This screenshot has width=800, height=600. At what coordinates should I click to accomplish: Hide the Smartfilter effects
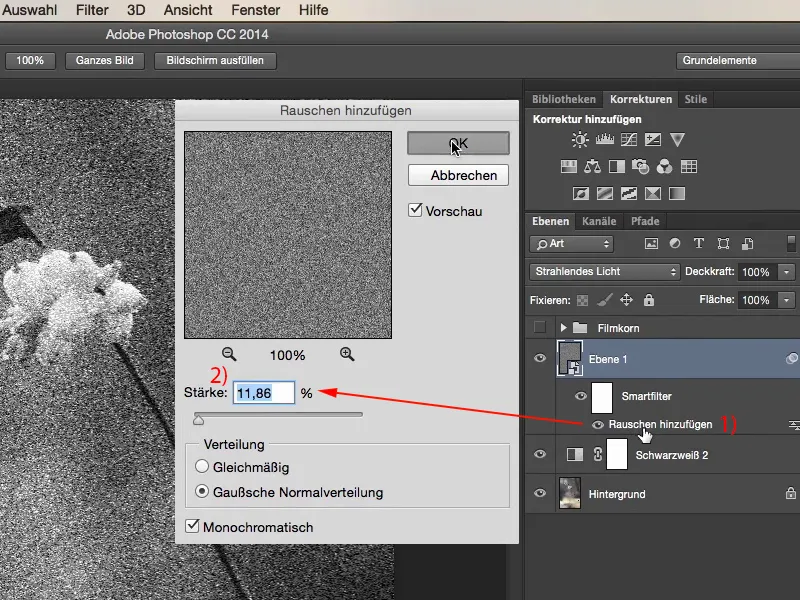click(581, 396)
